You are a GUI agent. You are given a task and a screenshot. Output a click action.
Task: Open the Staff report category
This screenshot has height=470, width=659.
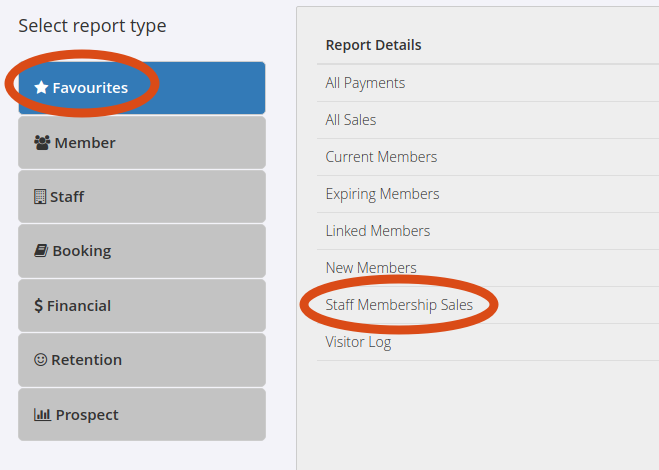point(142,196)
